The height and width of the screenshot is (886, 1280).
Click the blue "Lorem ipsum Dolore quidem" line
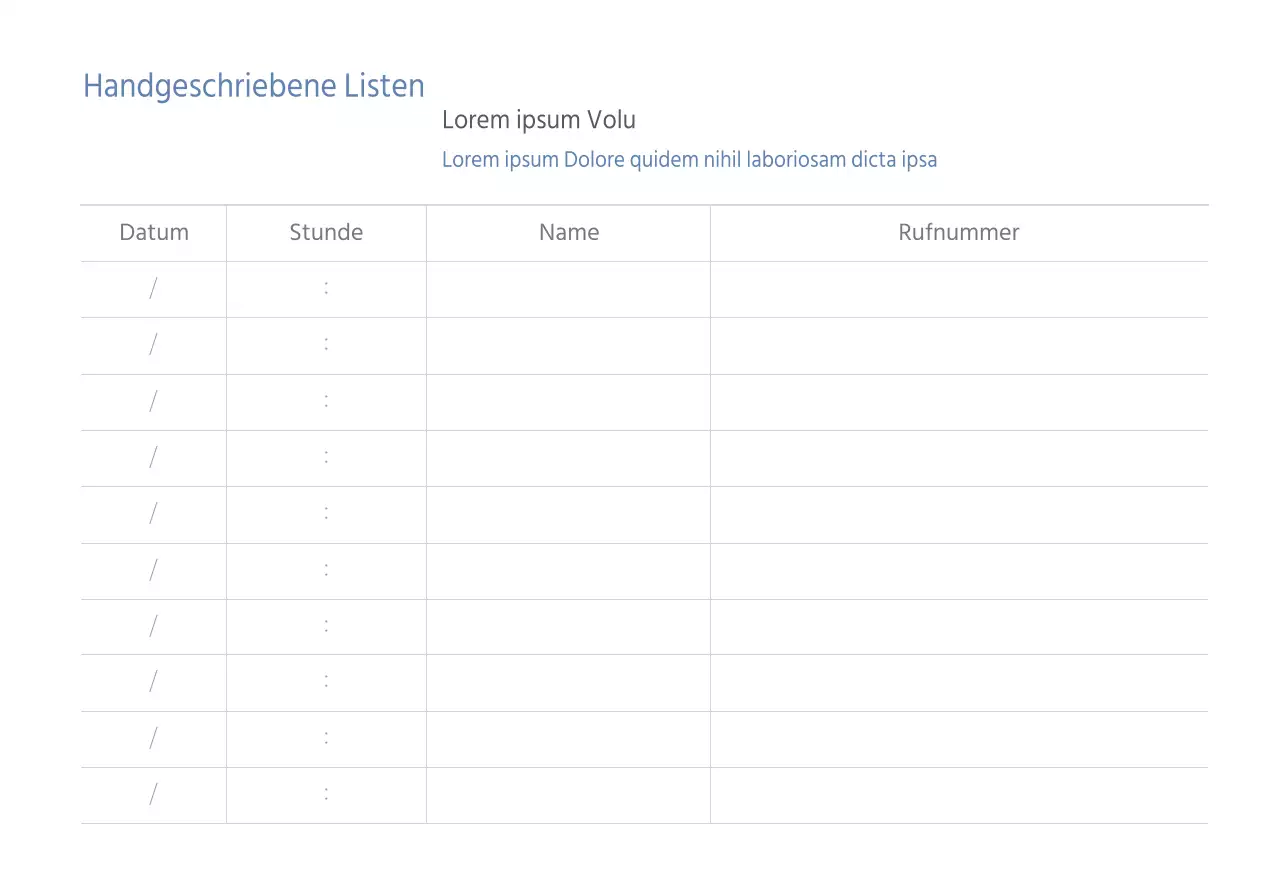pos(689,160)
